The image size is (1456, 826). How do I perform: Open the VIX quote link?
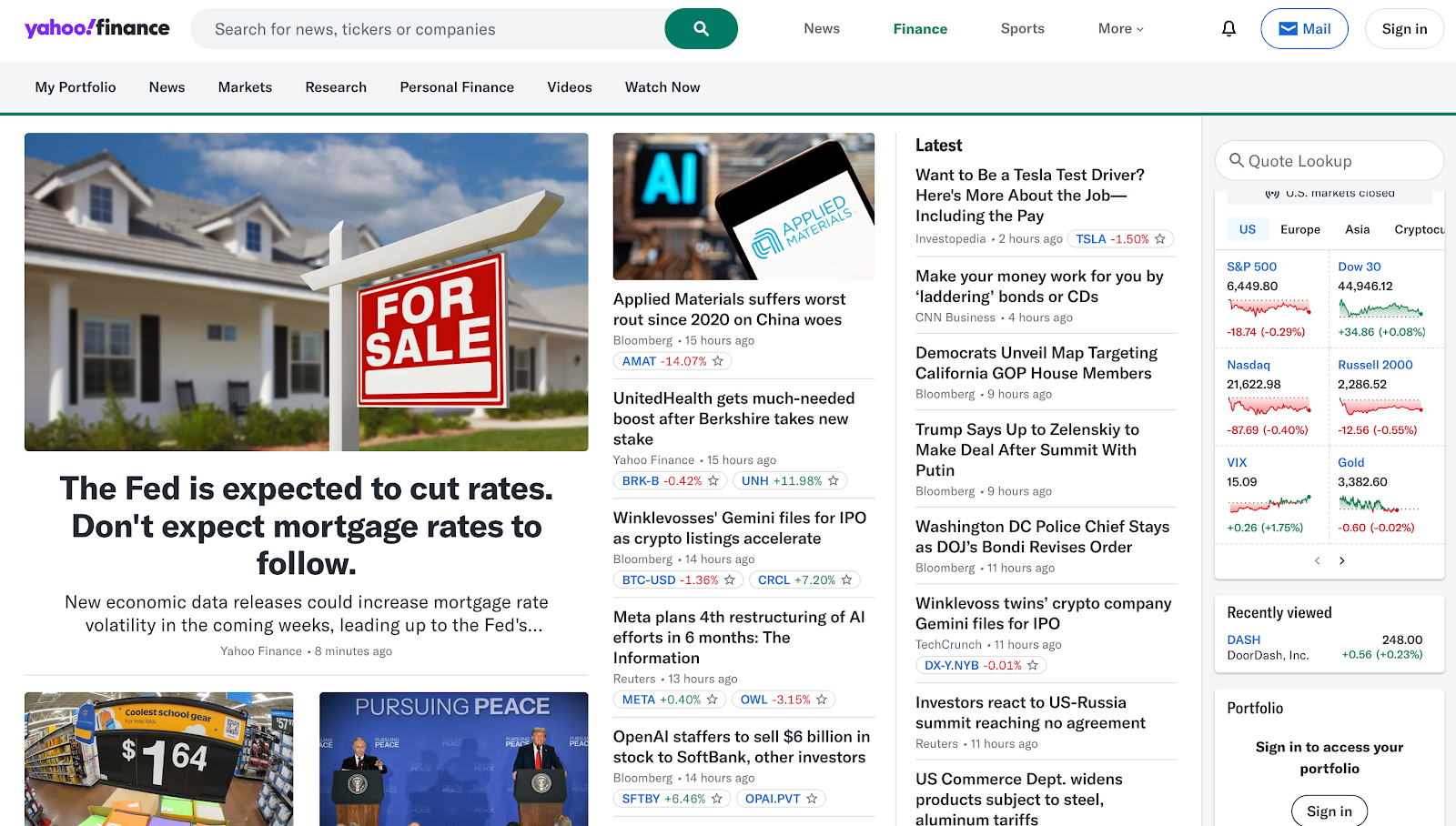(1237, 462)
